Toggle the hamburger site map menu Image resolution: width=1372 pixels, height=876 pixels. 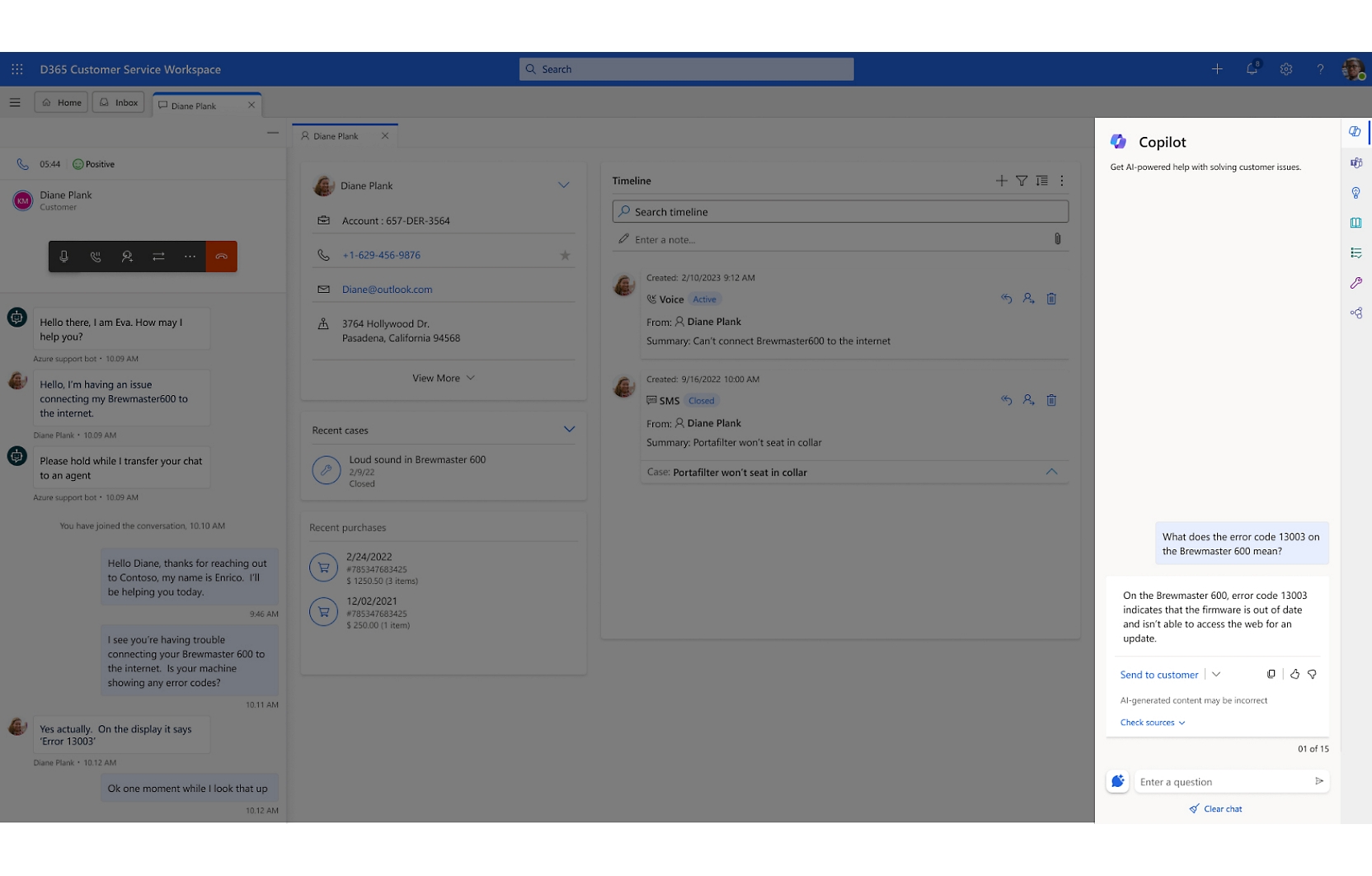click(15, 103)
